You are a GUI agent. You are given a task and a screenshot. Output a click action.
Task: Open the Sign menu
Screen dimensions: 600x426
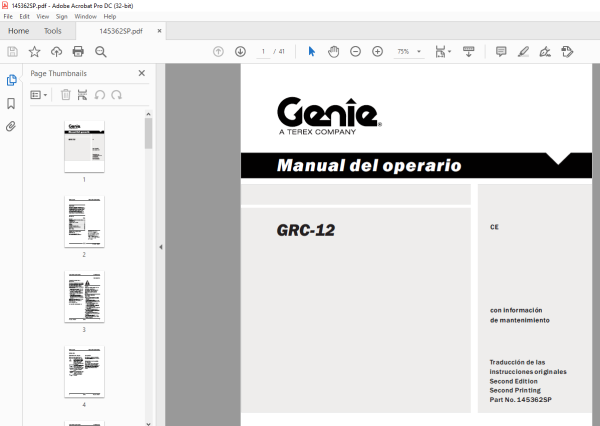(61, 16)
